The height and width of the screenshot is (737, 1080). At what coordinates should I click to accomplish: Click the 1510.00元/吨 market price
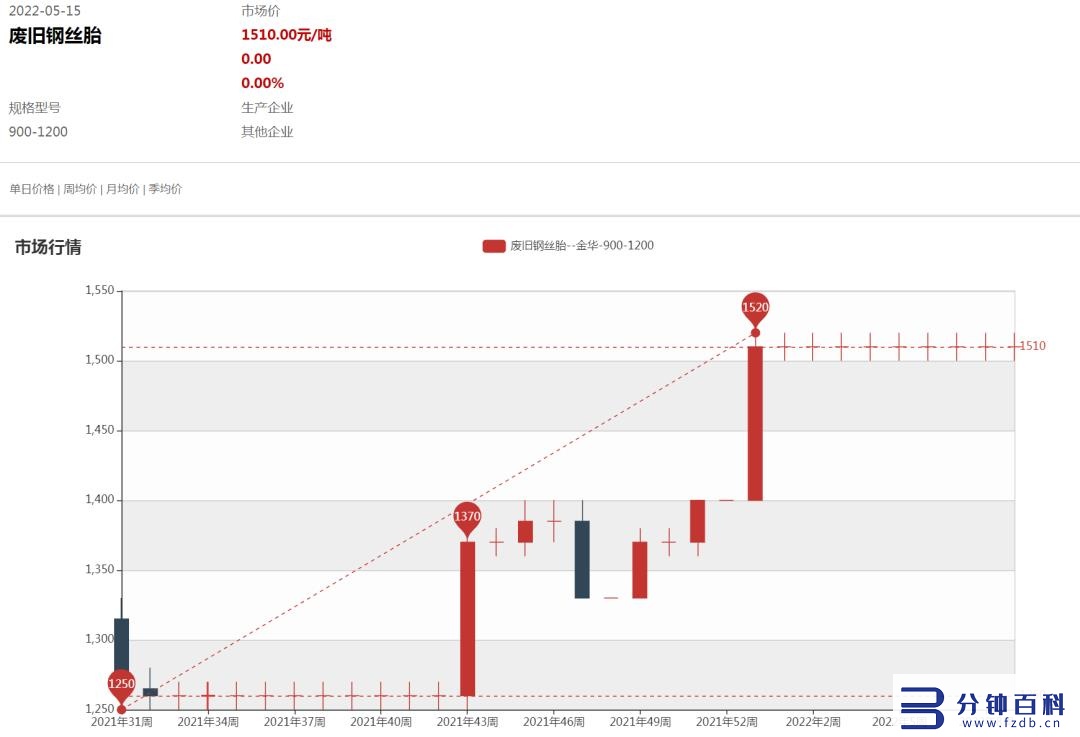point(287,34)
